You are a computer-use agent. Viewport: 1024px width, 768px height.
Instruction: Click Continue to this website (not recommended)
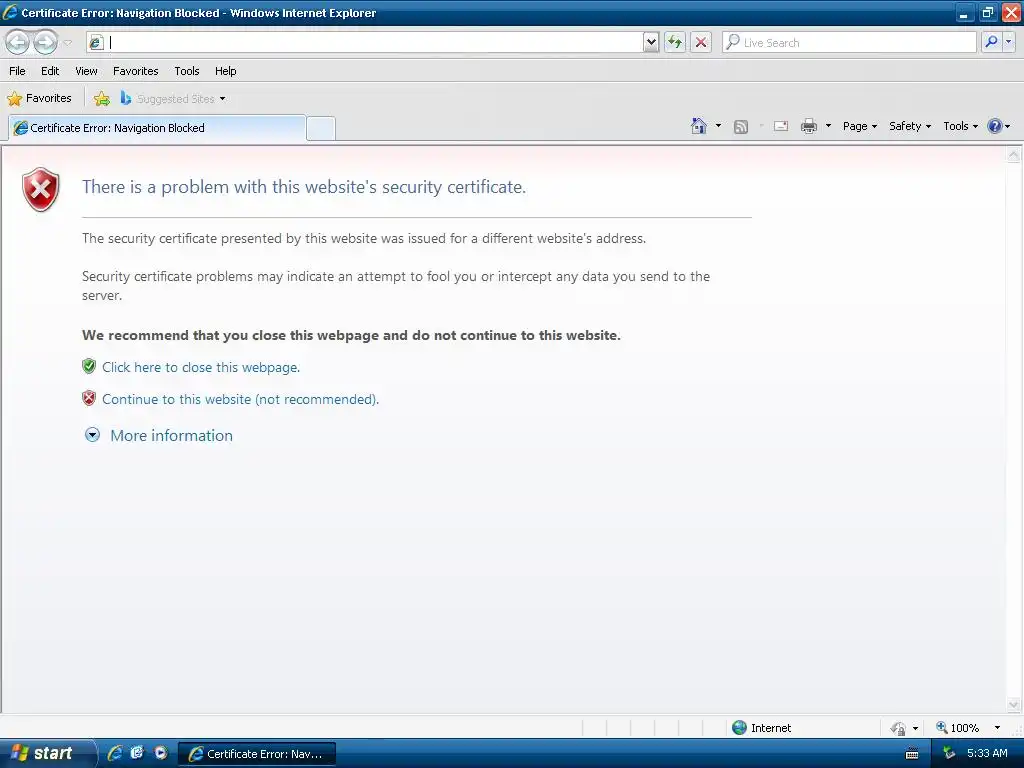point(240,399)
